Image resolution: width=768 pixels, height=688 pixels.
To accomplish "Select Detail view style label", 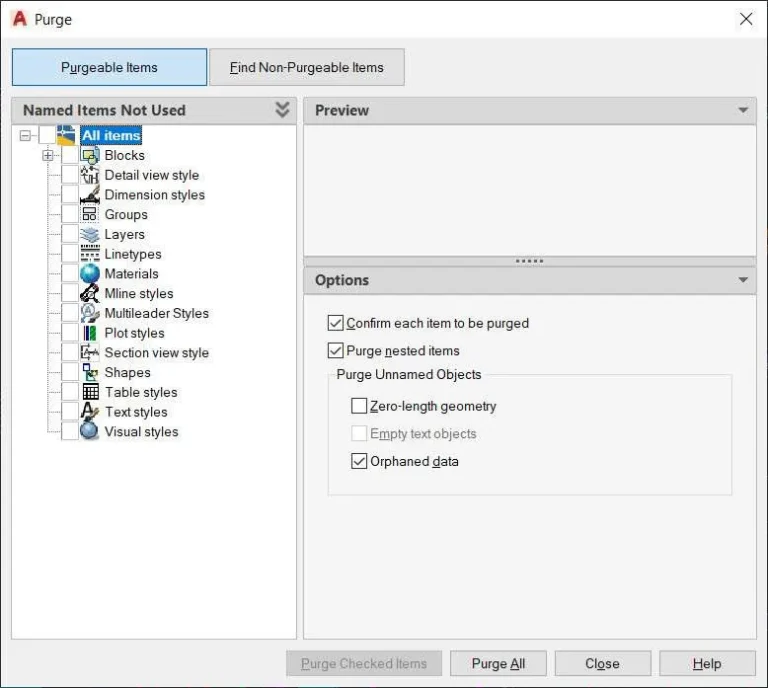I will pyautogui.click(x=152, y=175).
